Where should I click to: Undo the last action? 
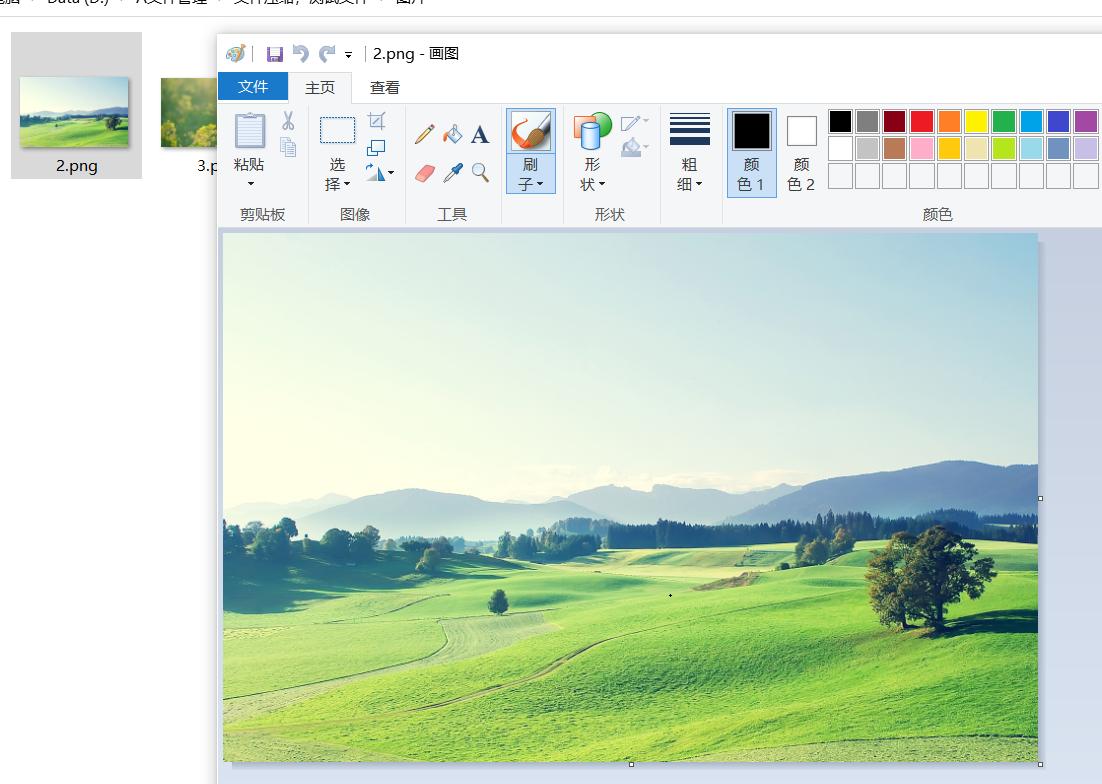(x=300, y=54)
